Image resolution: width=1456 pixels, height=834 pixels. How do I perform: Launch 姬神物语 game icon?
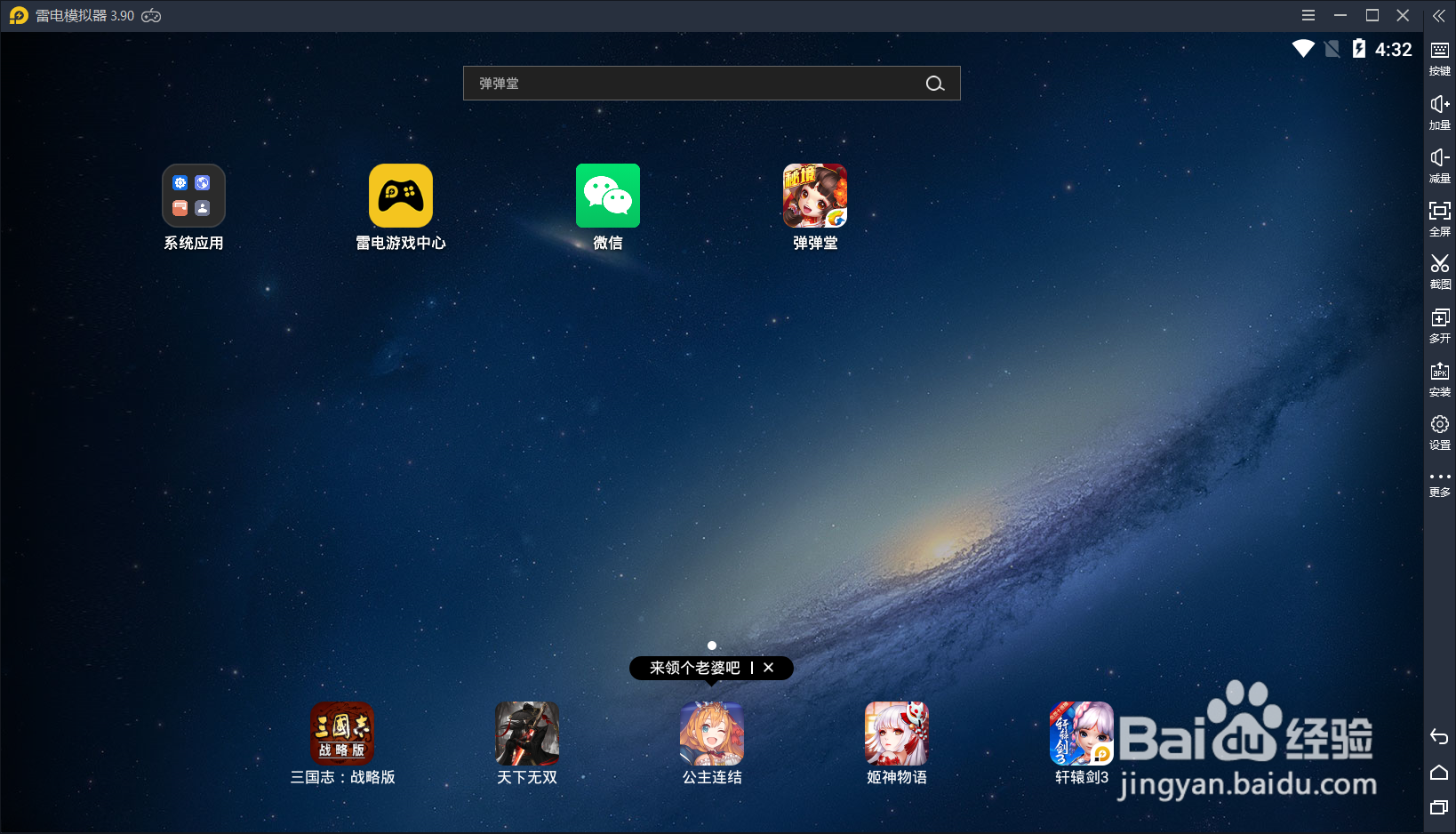pyautogui.click(x=897, y=734)
